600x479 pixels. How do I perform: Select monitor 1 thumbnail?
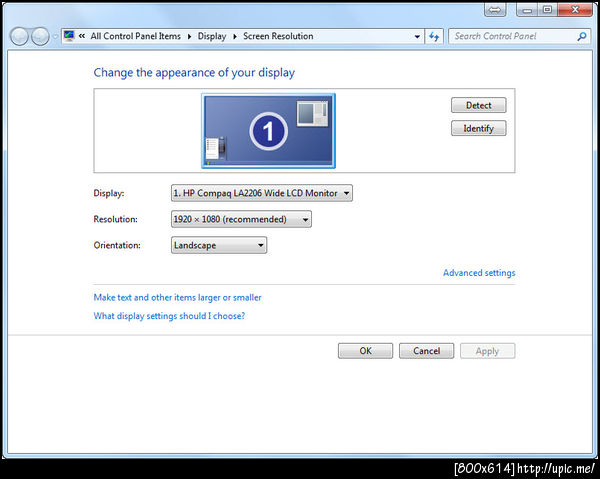pyautogui.click(x=268, y=131)
